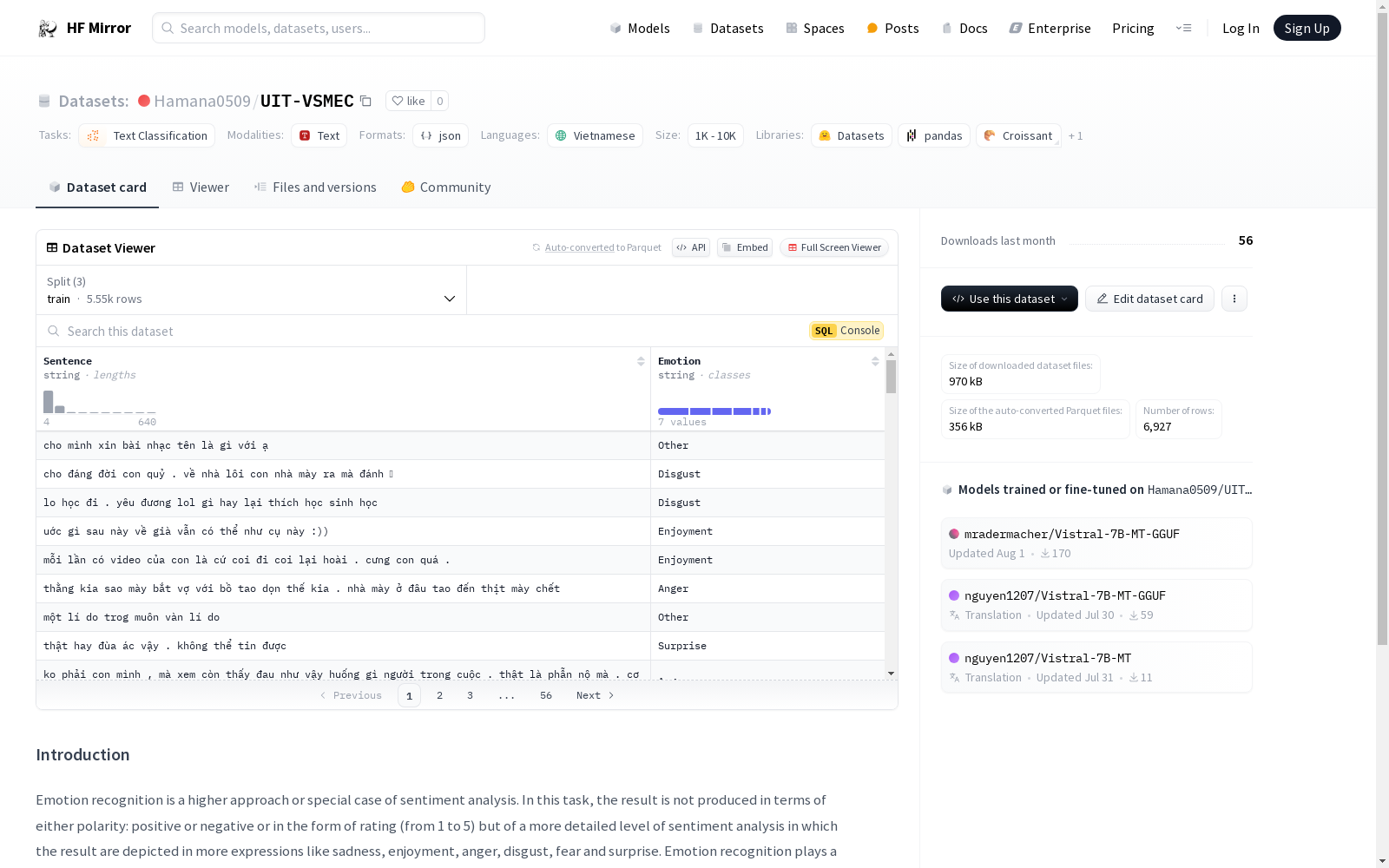Screen dimensions: 1389x868
Task: Click the Sentence lengths histogram
Action: point(100,402)
